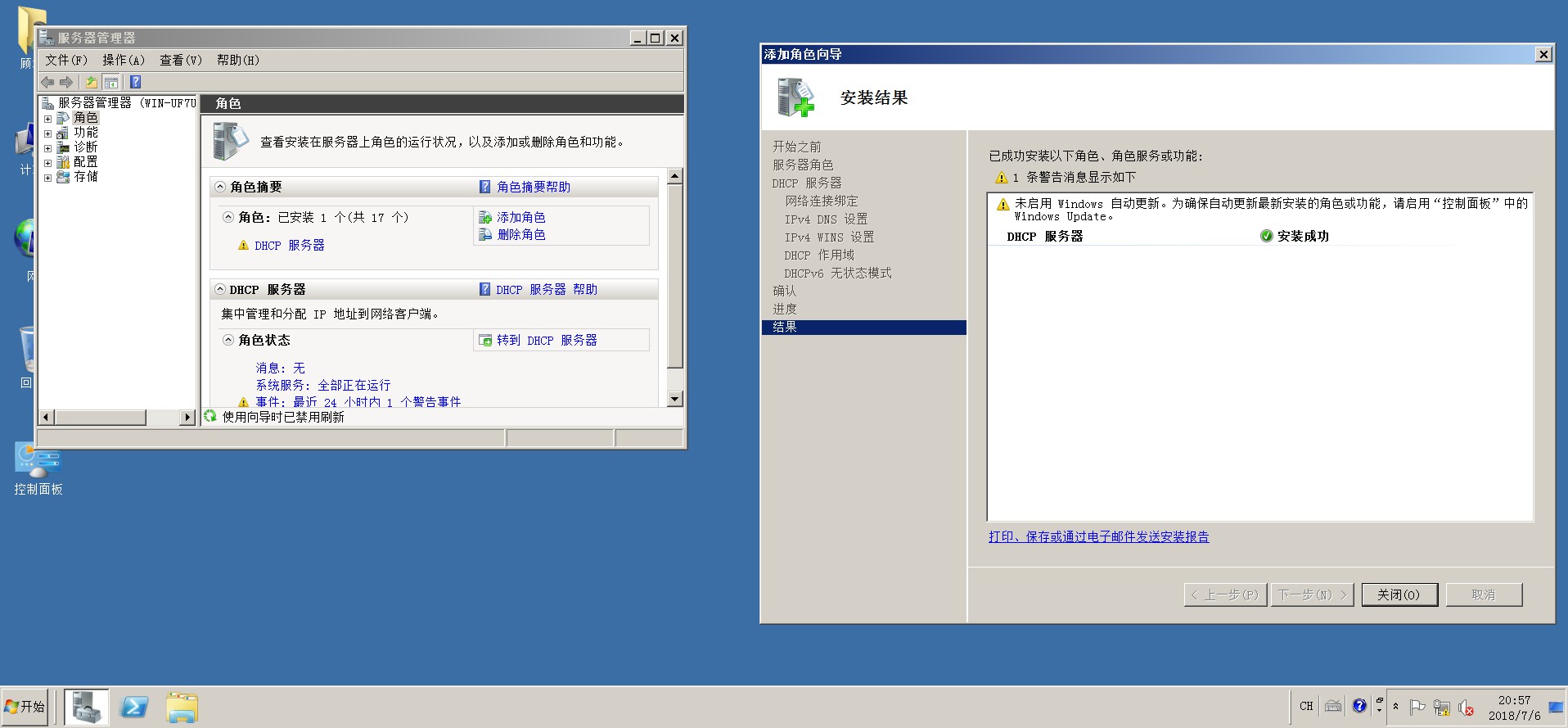Open Server Manager from taskbar

(87, 707)
